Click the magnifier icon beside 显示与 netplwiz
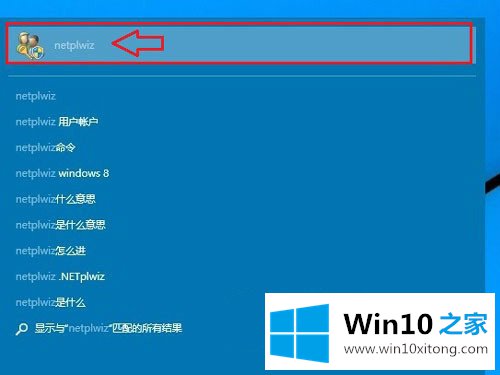Image resolution: width=500 pixels, height=375 pixels. (22, 329)
